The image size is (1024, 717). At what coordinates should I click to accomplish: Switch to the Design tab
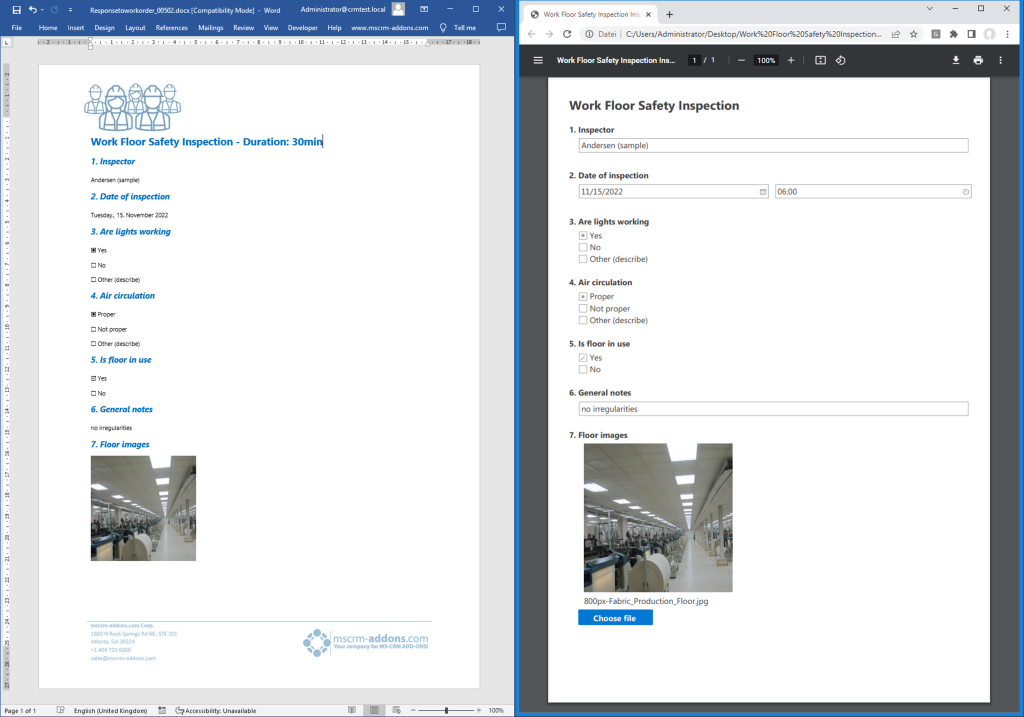click(104, 27)
